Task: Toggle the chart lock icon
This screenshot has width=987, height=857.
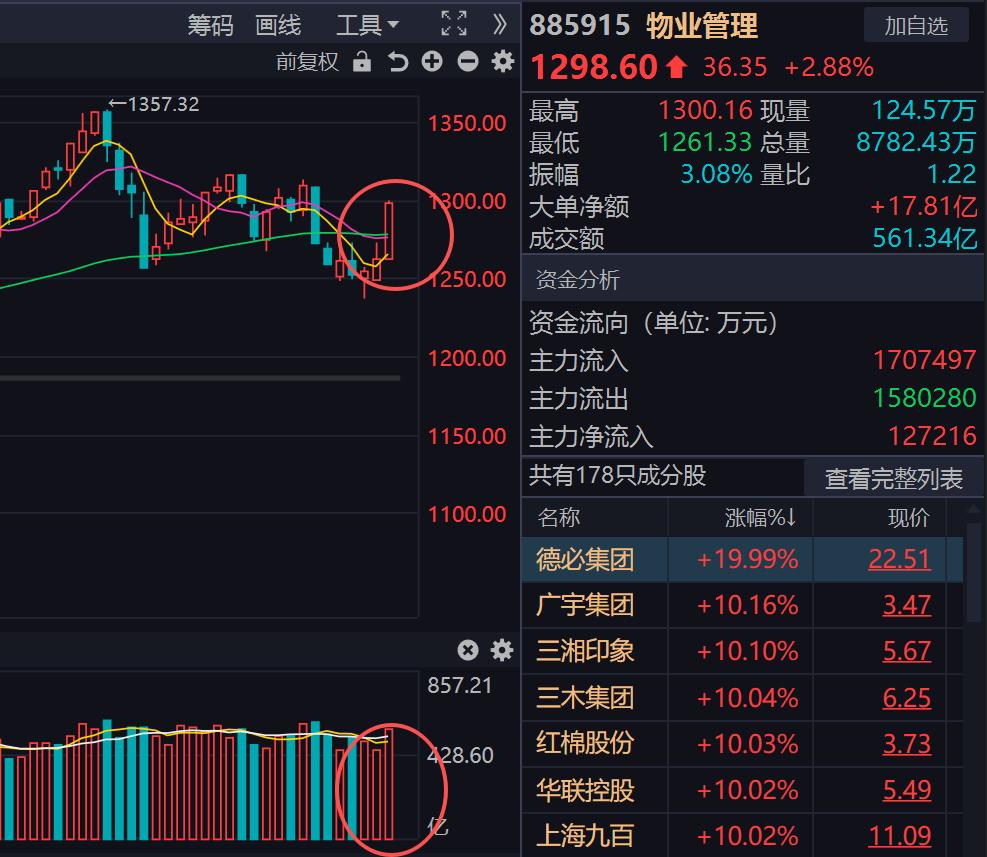Action: 362,62
